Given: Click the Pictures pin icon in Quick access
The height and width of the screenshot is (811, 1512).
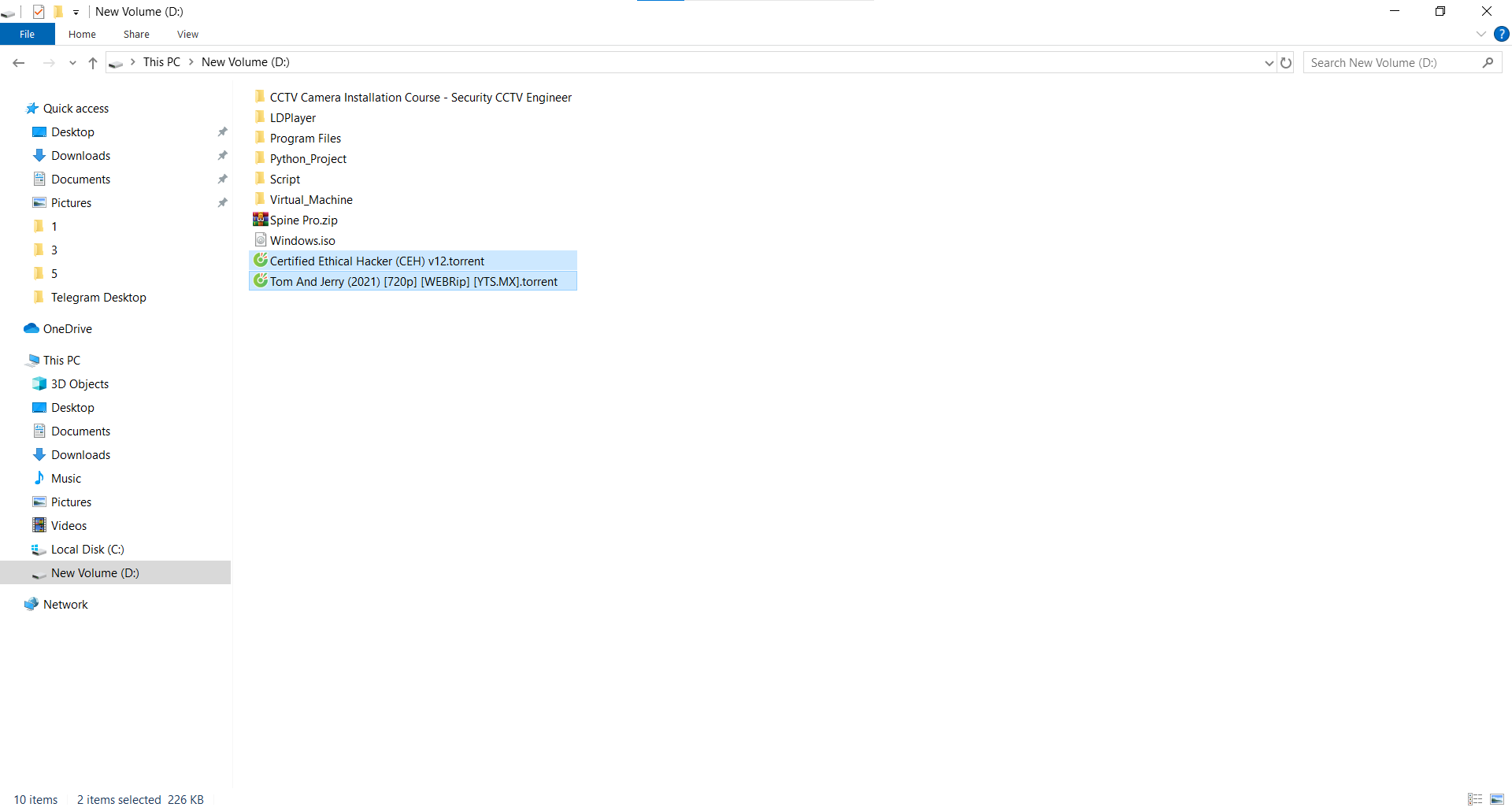Looking at the screenshot, I should click(223, 203).
